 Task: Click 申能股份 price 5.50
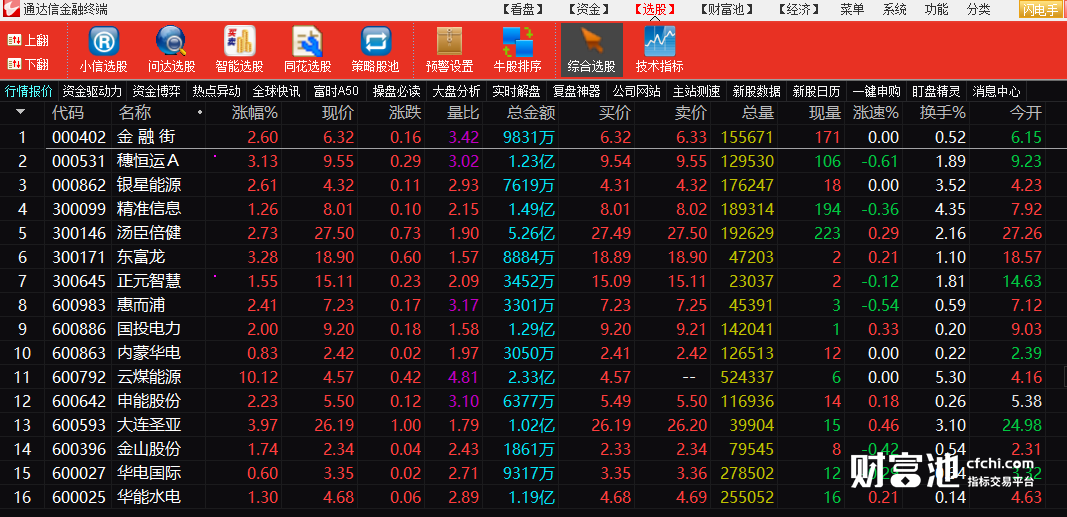tap(338, 401)
